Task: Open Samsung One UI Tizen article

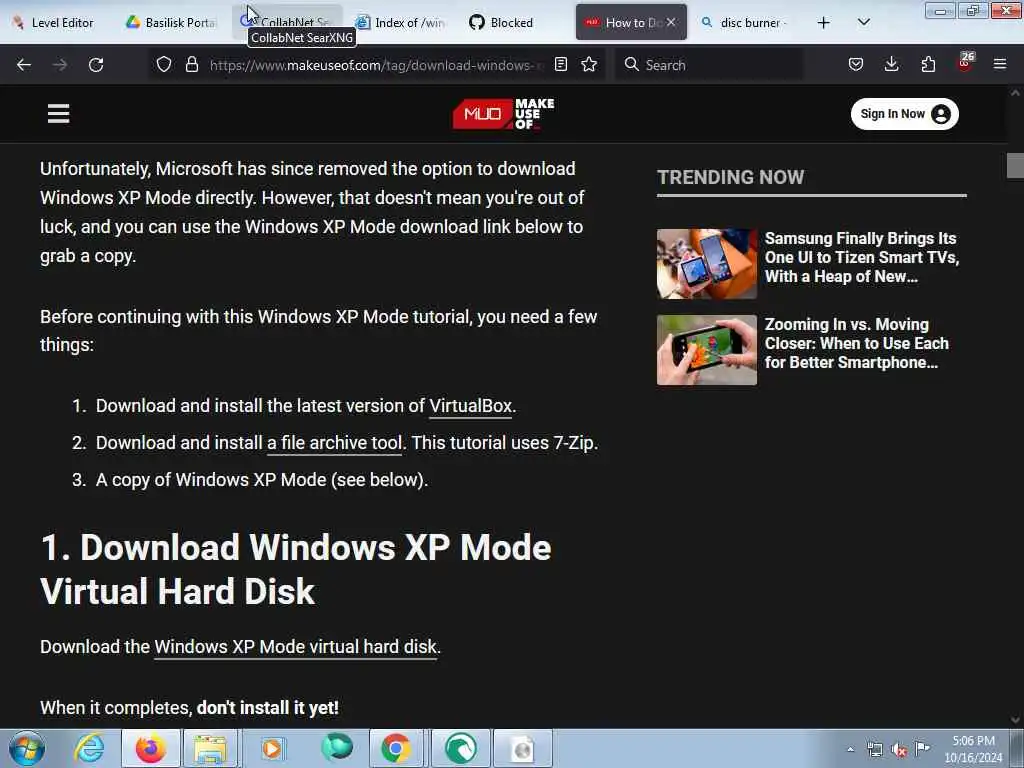Action: [x=862, y=257]
